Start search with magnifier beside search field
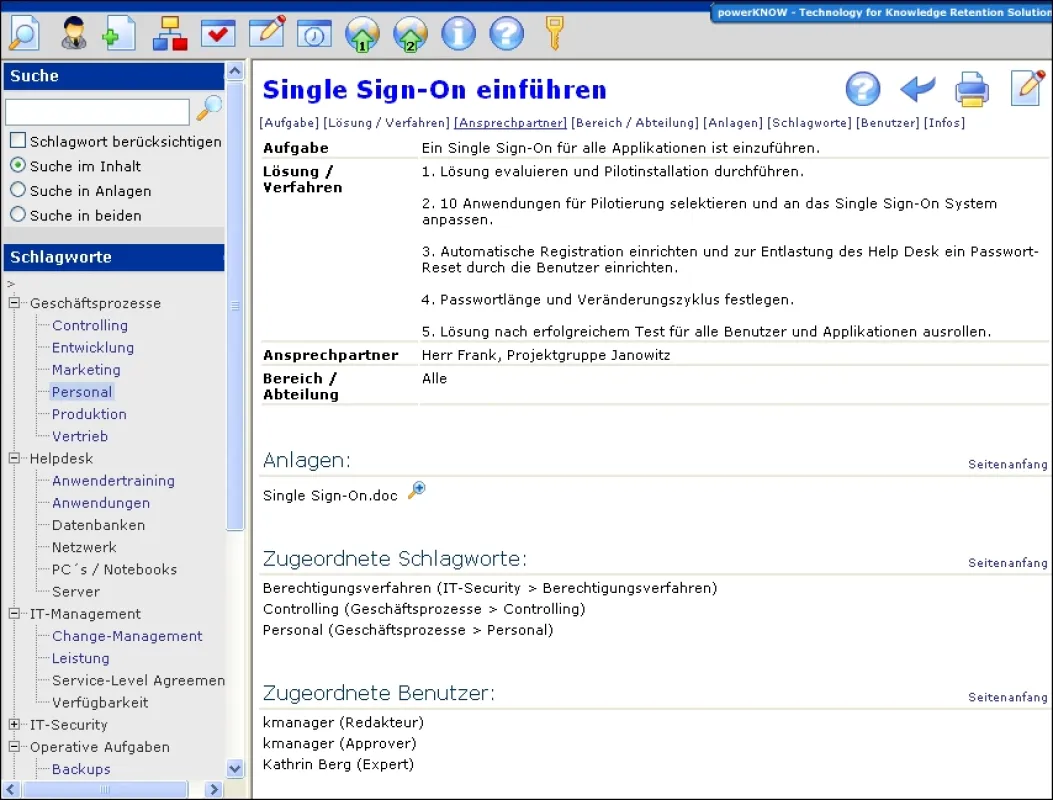Viewport: 1053px width, 800px height. coord(209,107)
